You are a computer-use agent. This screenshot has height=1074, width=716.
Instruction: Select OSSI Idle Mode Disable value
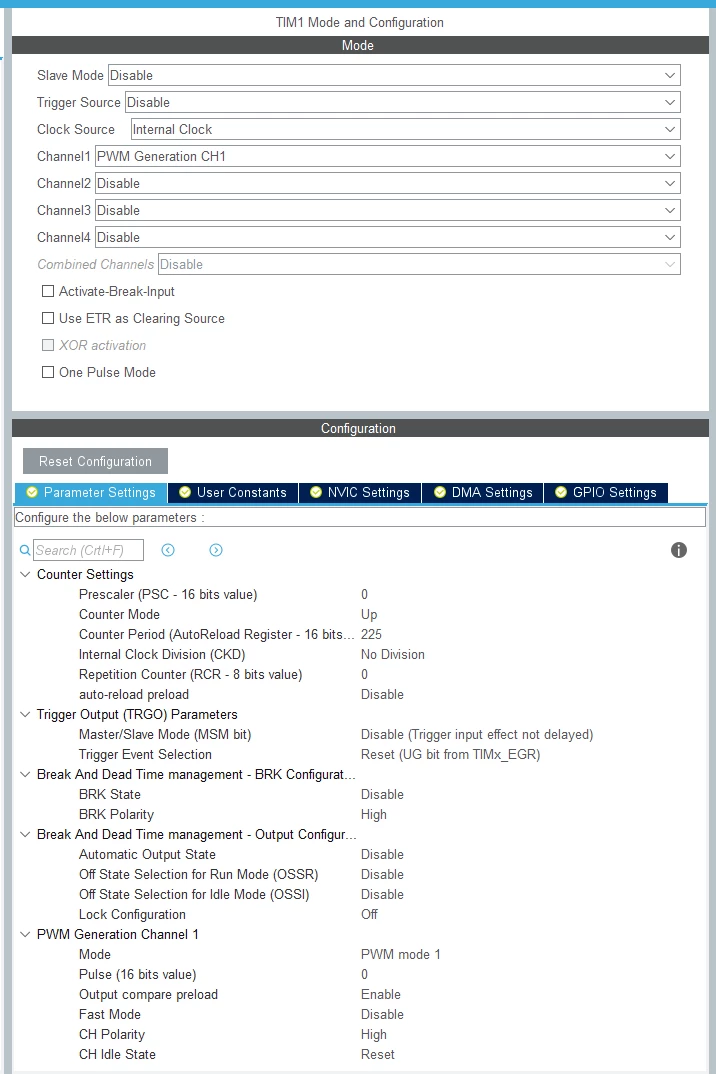pyautogui.click(x=382, y=895)
